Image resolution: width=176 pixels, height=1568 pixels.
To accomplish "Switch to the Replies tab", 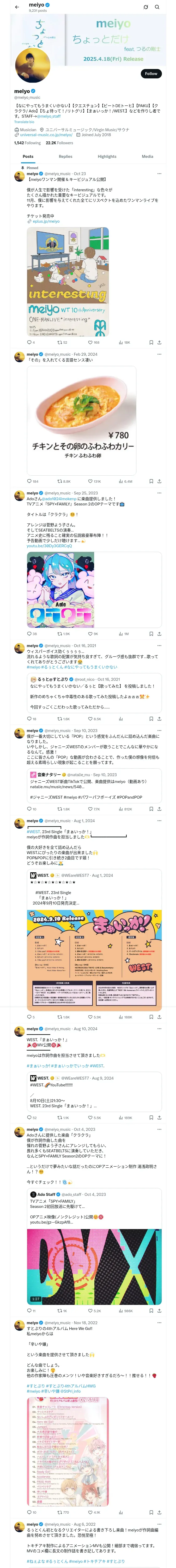I will (65, 157).
